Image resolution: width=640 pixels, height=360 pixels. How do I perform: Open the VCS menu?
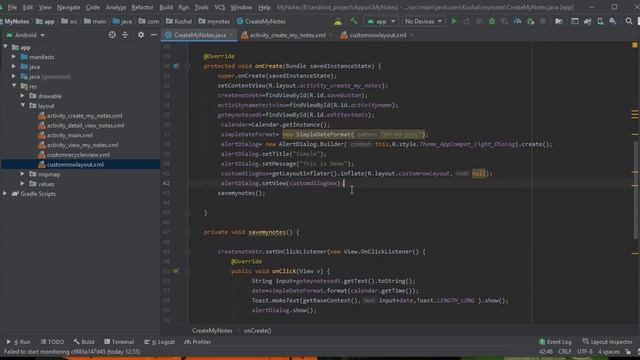pyautogui.click(x=220, y=7)
